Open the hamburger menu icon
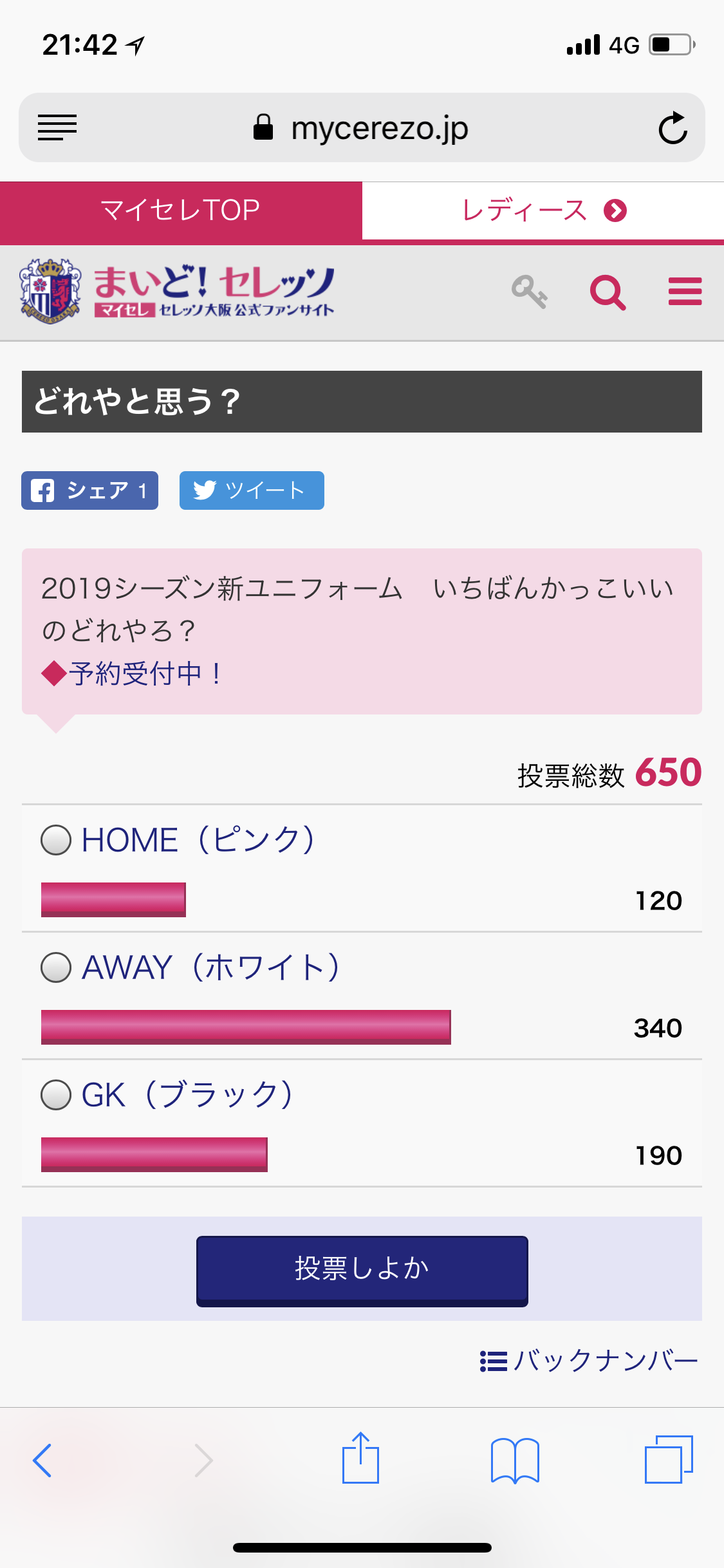The image size is (724, 1568). (685, 292)
